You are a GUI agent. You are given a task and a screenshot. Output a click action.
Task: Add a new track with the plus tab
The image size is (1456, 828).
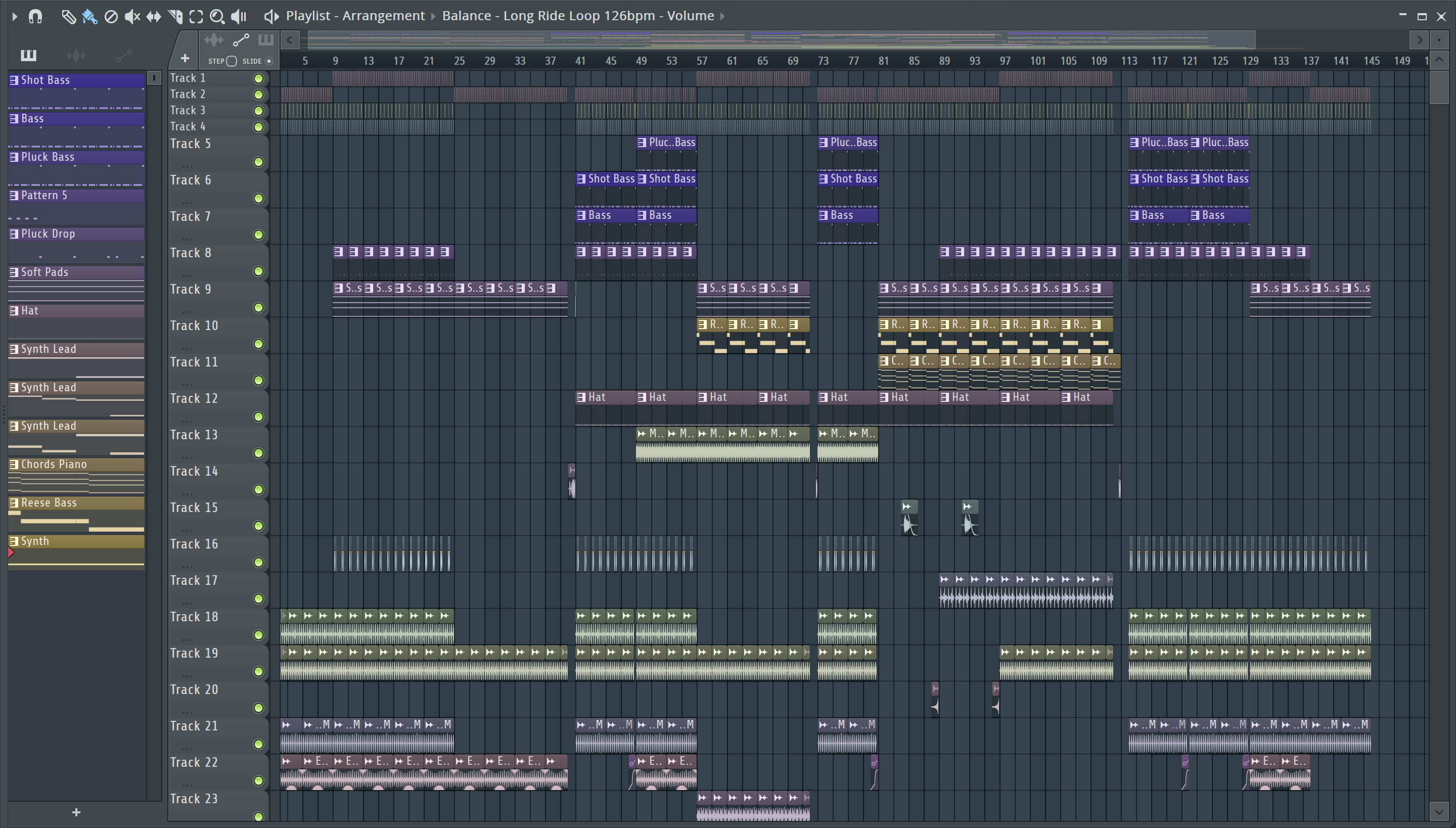[184, 59]
